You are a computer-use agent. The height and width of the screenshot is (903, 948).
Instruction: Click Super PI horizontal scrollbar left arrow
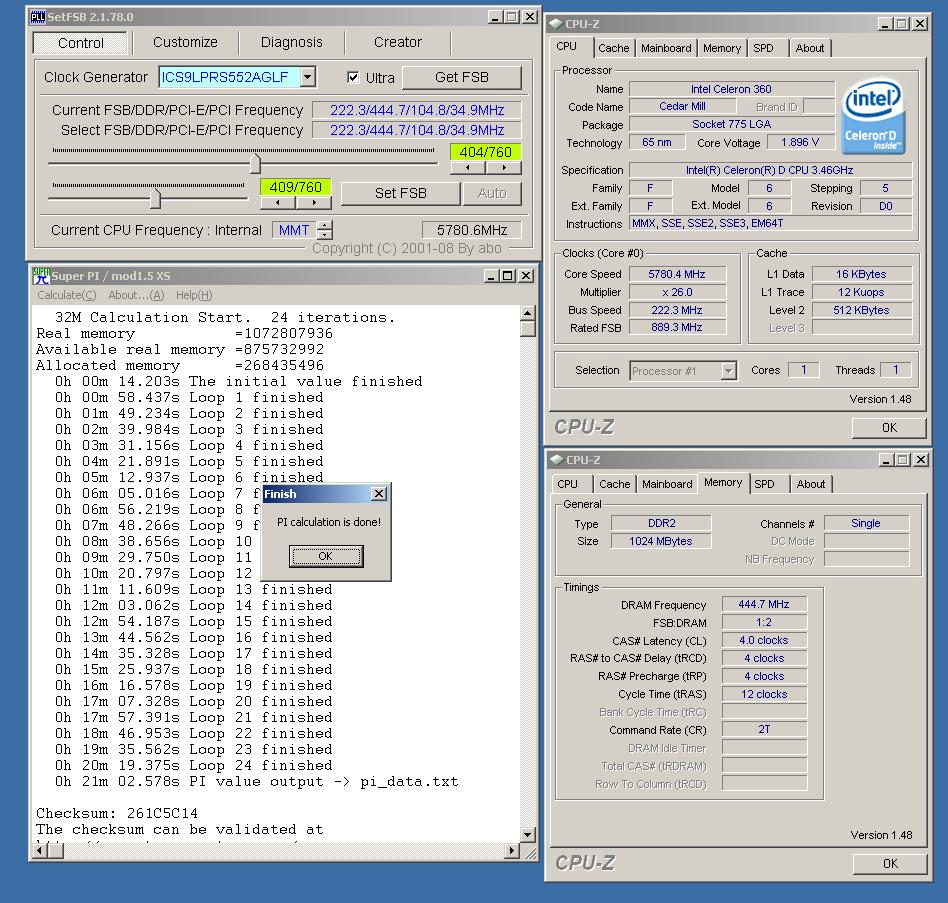click(39, 850)
